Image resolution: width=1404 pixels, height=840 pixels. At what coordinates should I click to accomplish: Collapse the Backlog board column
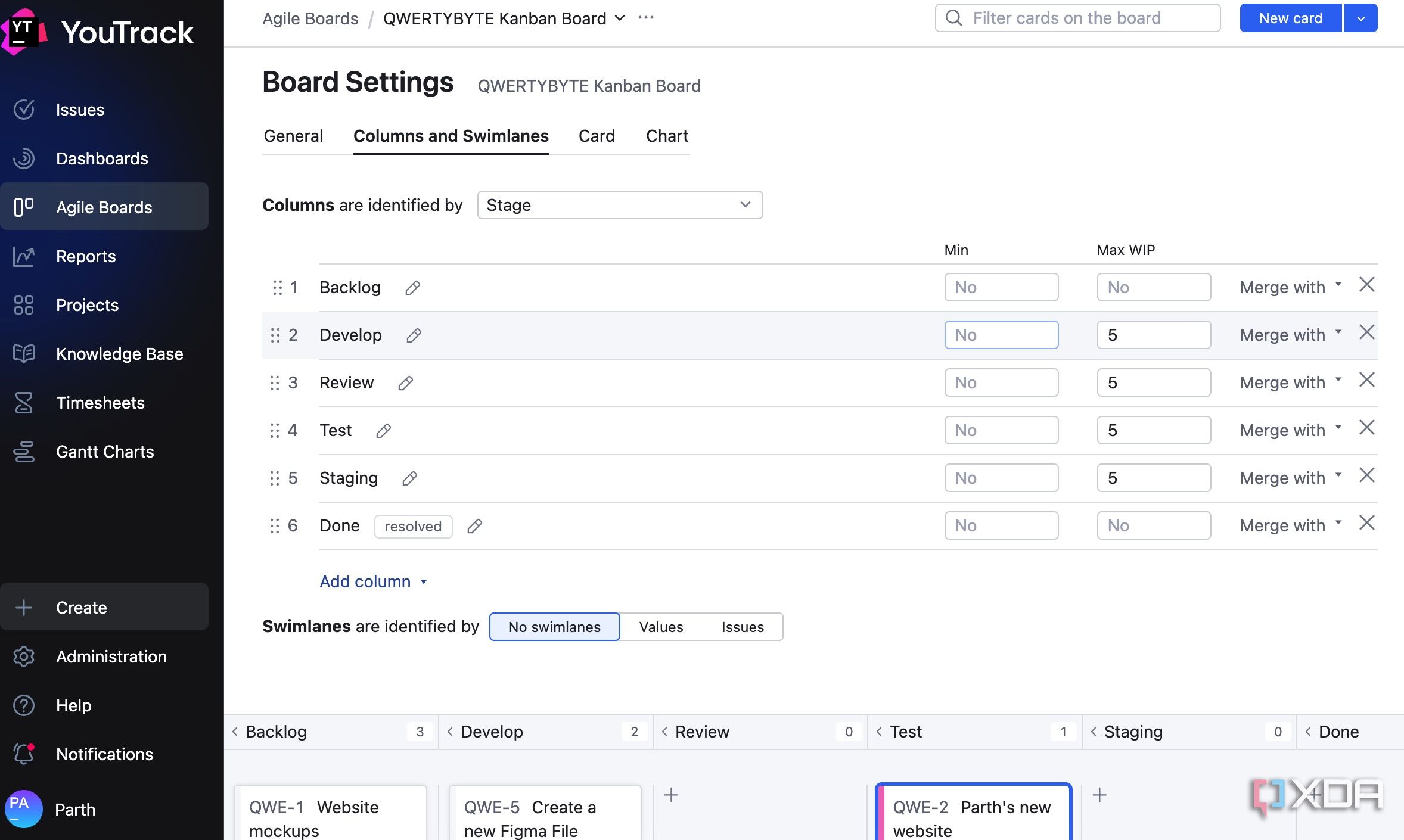pyautogui.click(x=235, y=732)
